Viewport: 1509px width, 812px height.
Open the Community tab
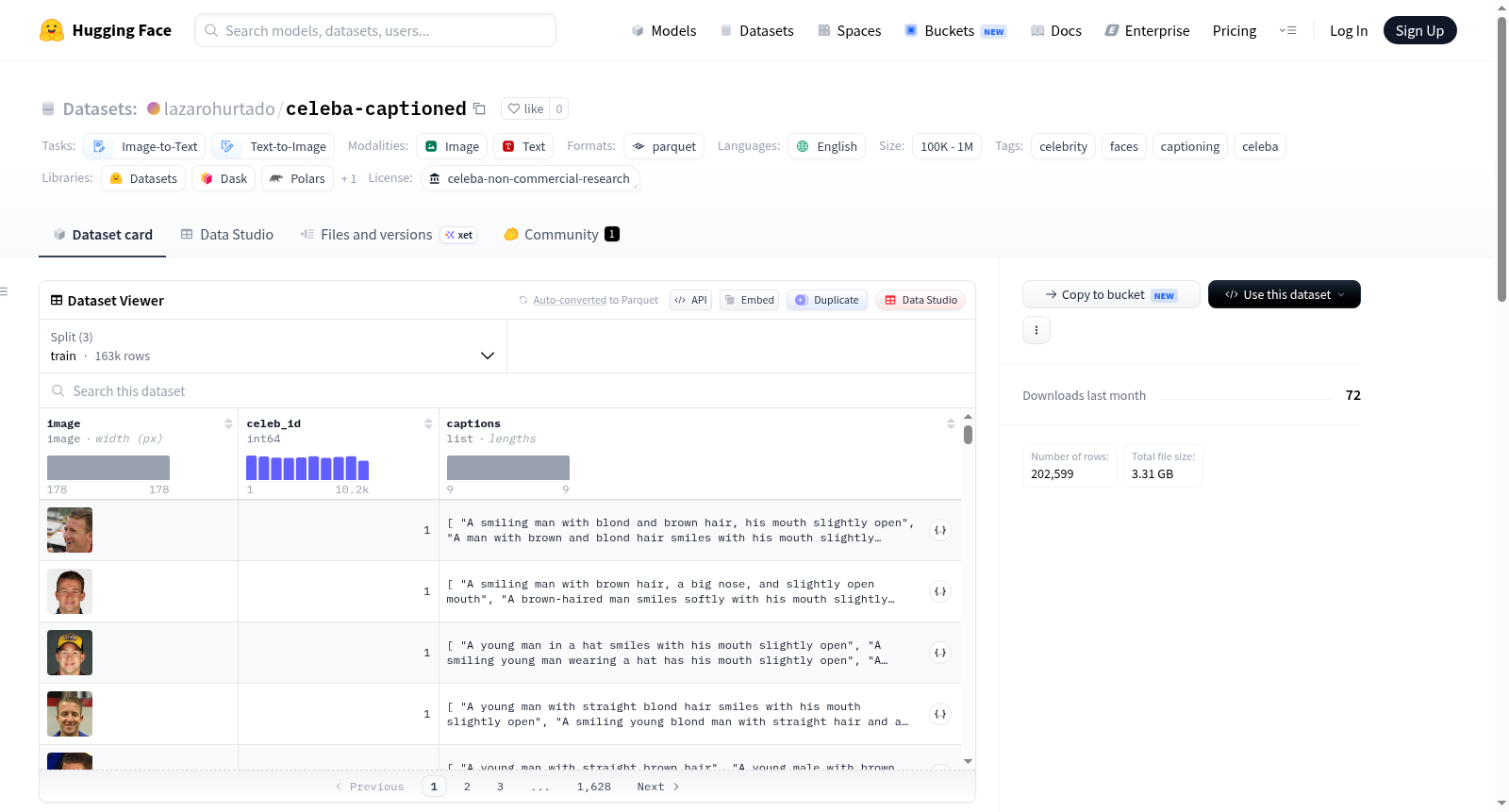561,235
